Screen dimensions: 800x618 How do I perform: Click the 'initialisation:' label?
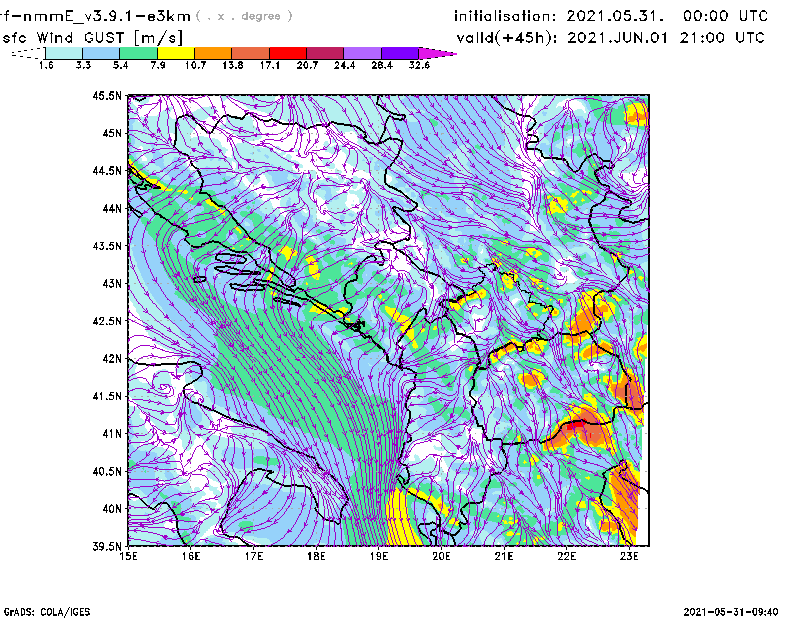click(x=505, y=16)
